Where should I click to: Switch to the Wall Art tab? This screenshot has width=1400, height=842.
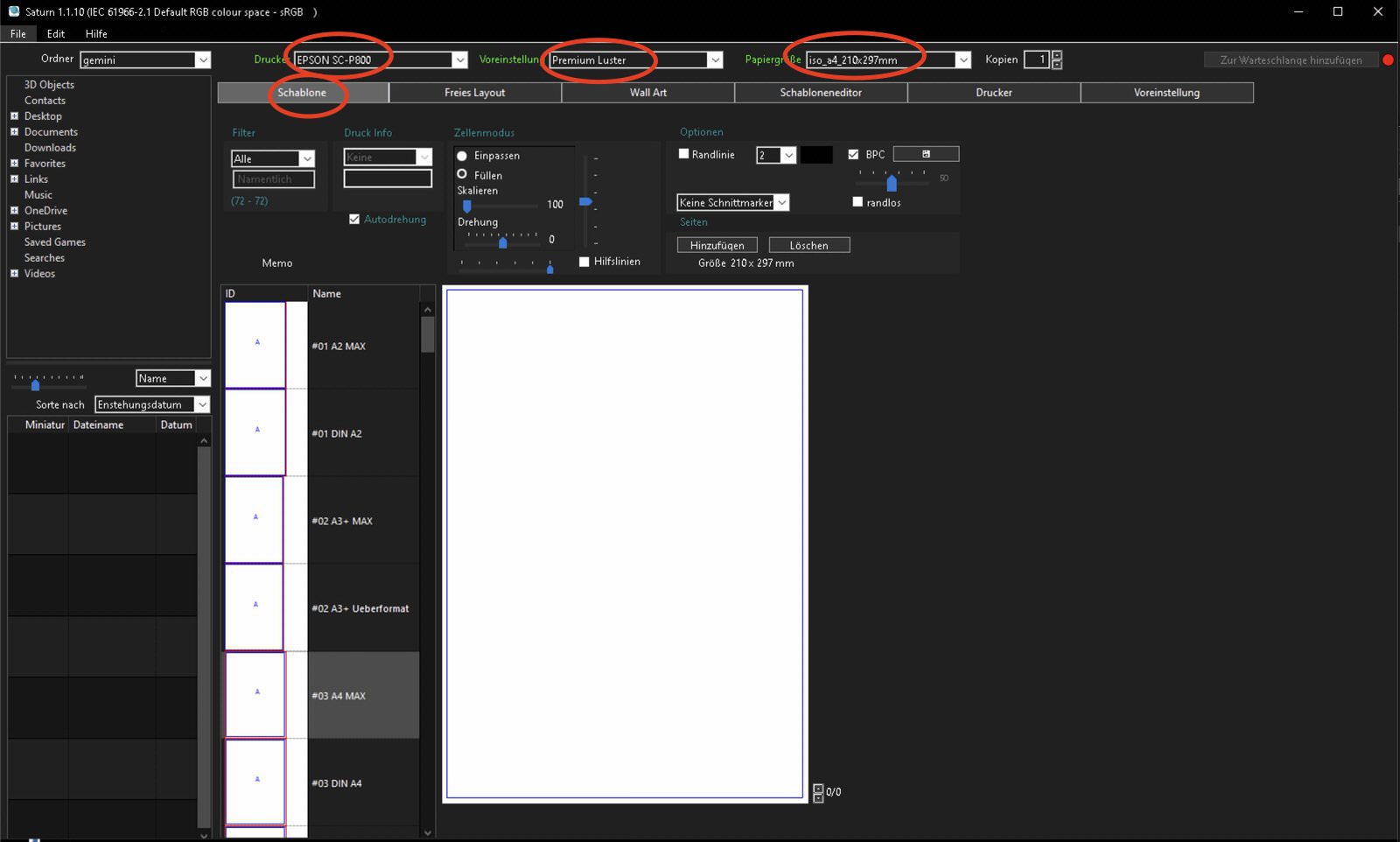(x=648, y=93)
